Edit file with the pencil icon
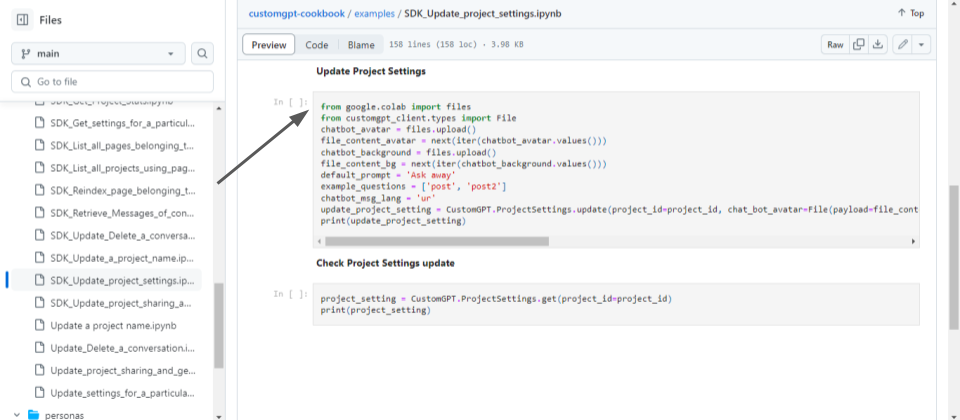 click(x=902, y=45)
